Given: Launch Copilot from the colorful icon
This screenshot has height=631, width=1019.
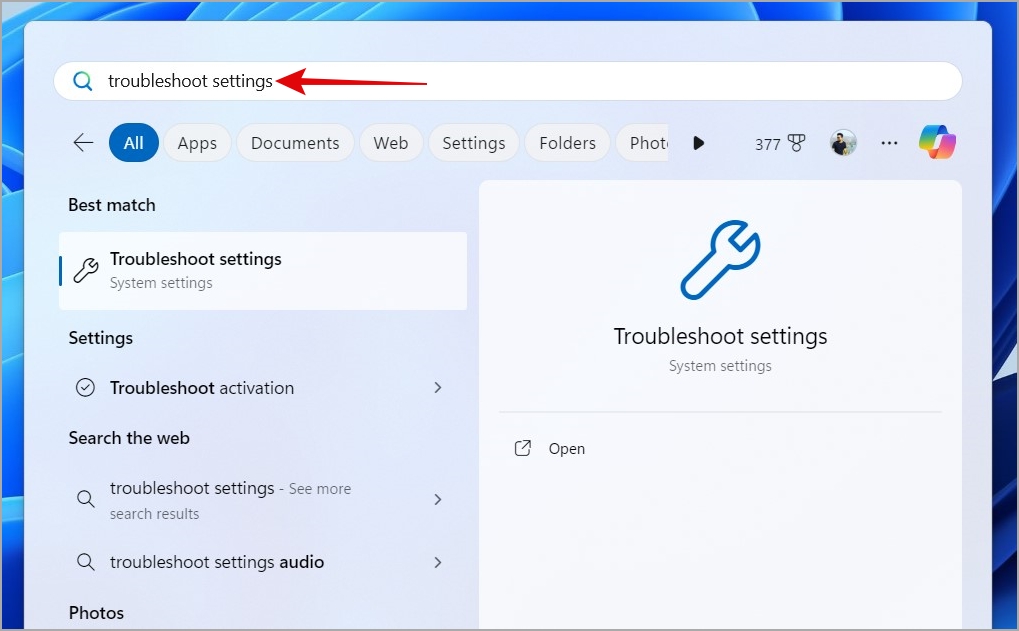Looking at the screenshot, I should [937, 142].
